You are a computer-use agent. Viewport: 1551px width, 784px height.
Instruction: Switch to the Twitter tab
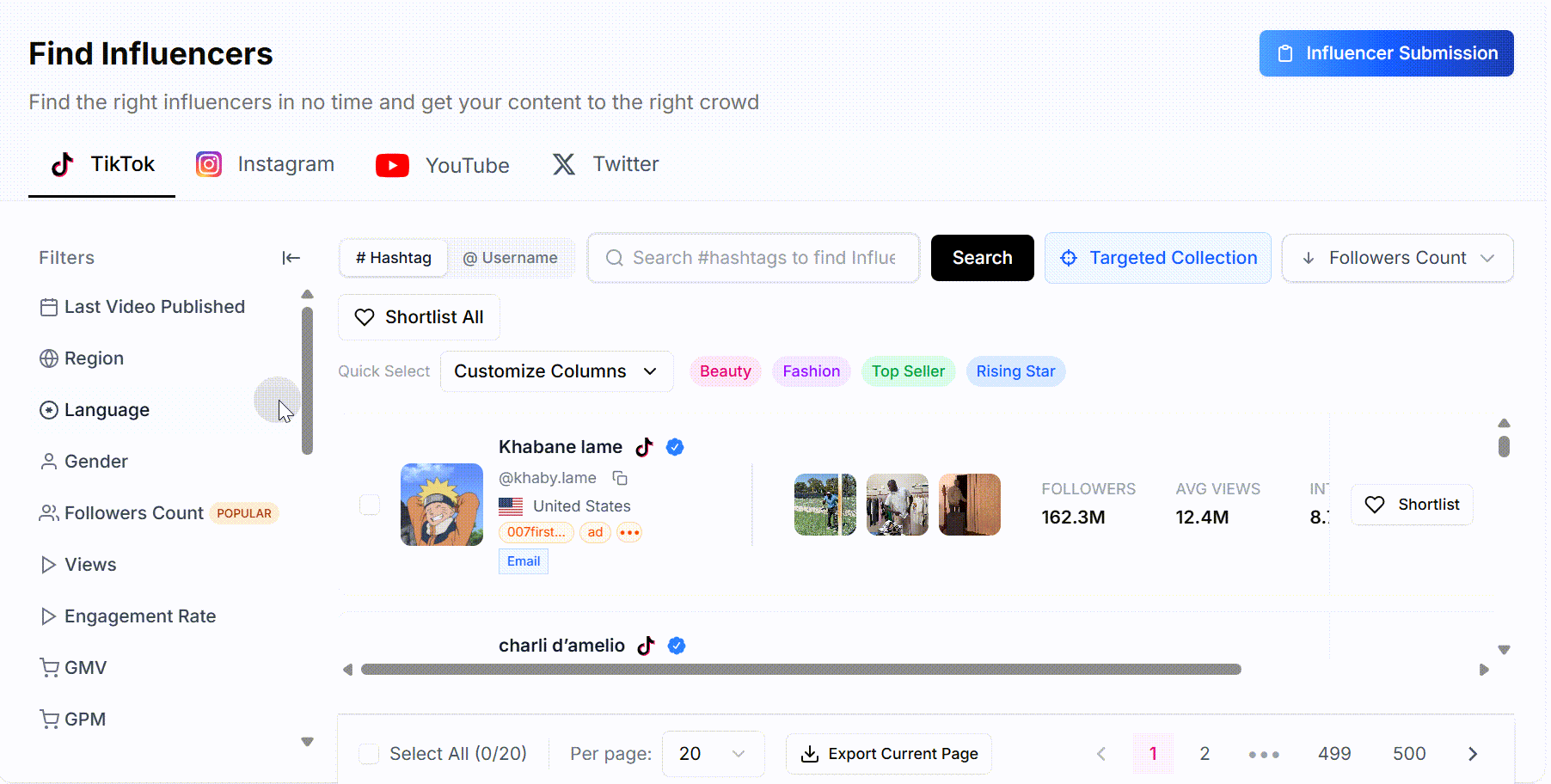tap(605, 164)
